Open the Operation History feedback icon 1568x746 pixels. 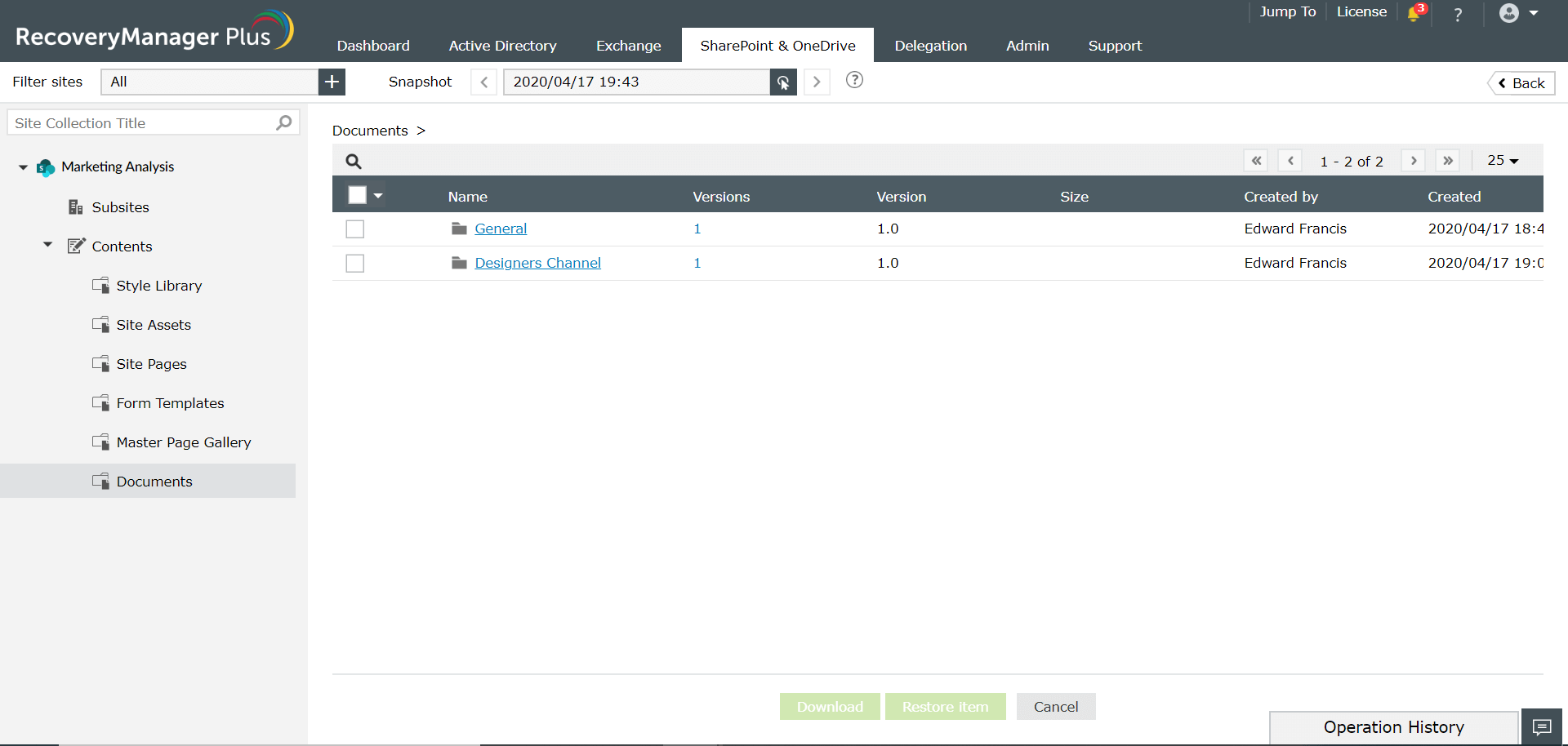1542,727
